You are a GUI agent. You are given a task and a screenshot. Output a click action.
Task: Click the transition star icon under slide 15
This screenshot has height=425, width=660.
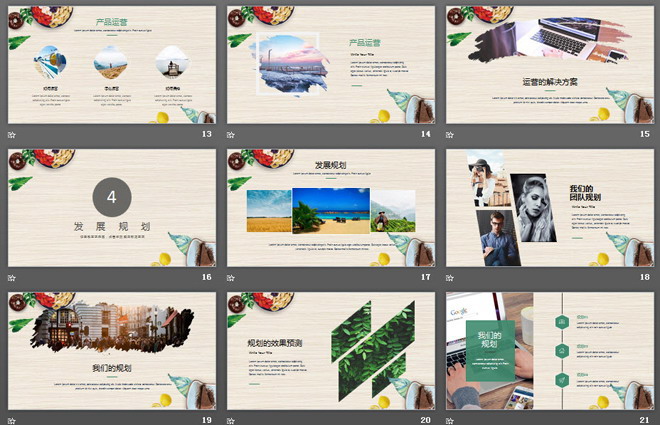coord(450,134)
